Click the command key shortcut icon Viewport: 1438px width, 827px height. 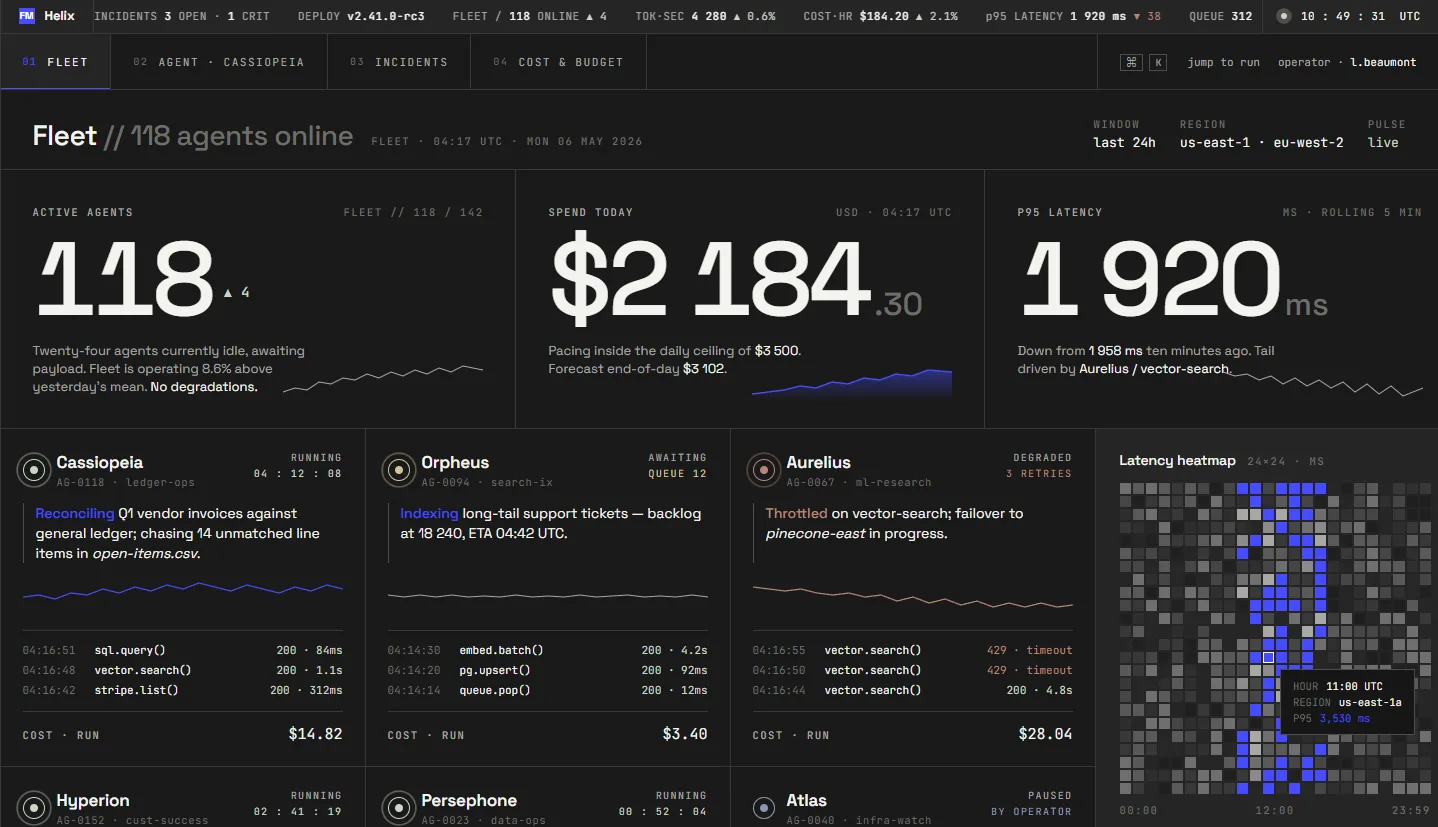click(1131, 62)
